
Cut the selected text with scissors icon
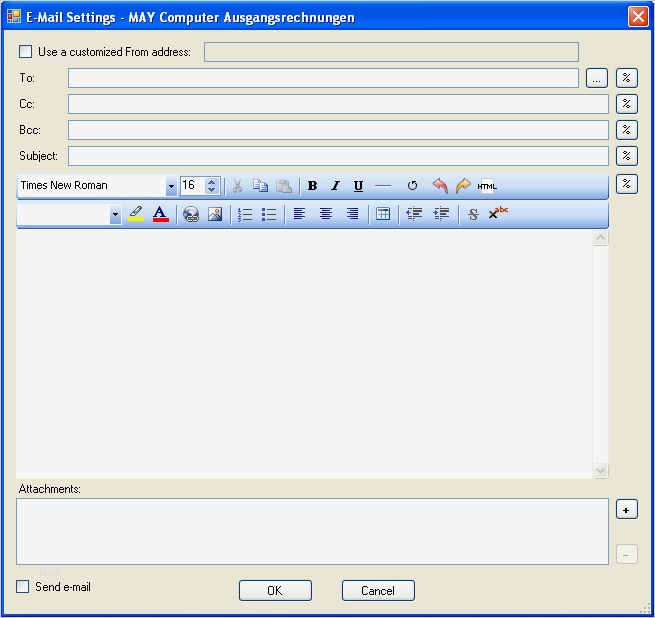click(237, 186)
